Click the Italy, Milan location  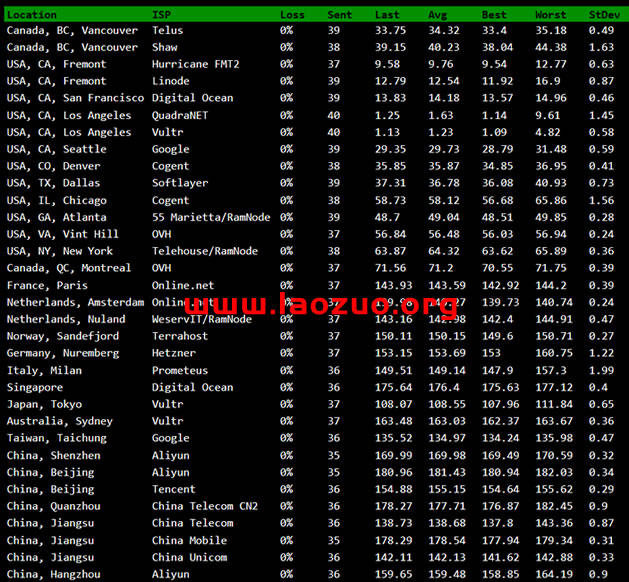tap(44, 370)
